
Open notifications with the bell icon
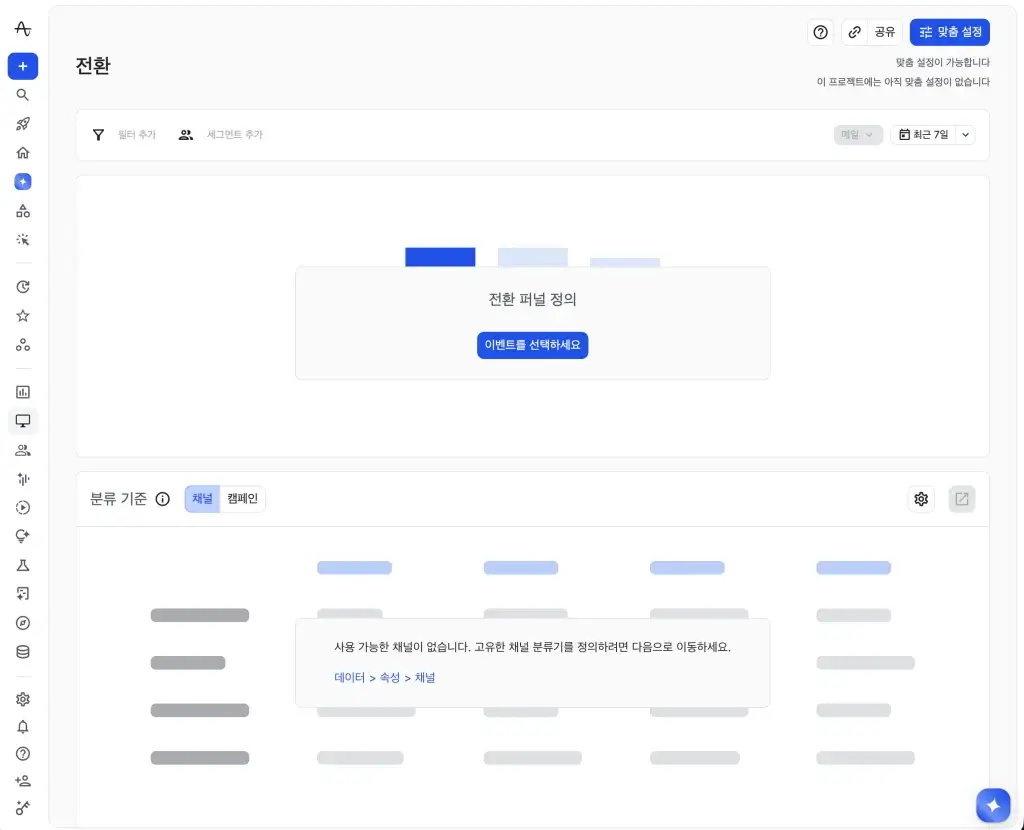coord(23,727)
